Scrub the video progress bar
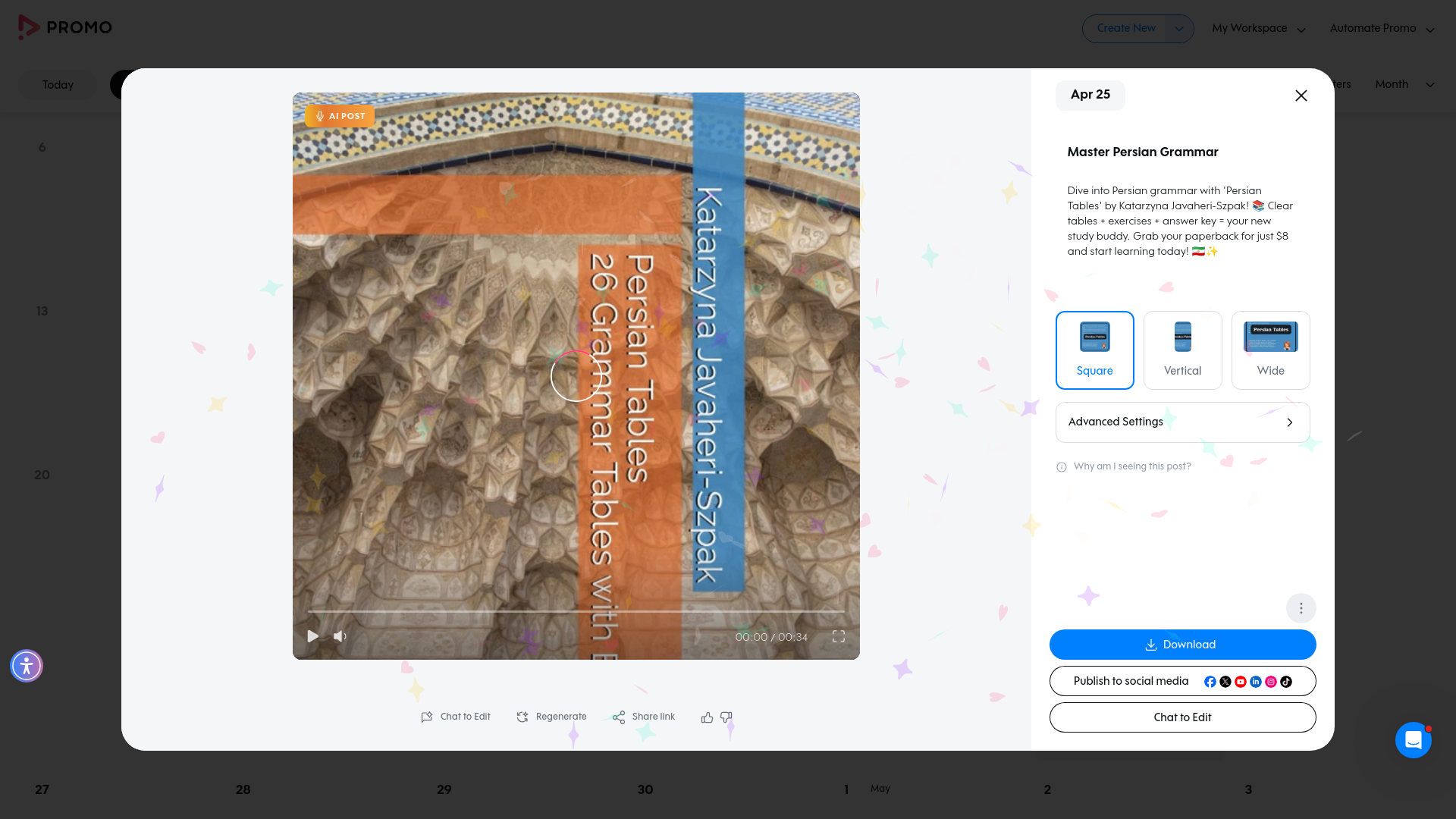 576,611
